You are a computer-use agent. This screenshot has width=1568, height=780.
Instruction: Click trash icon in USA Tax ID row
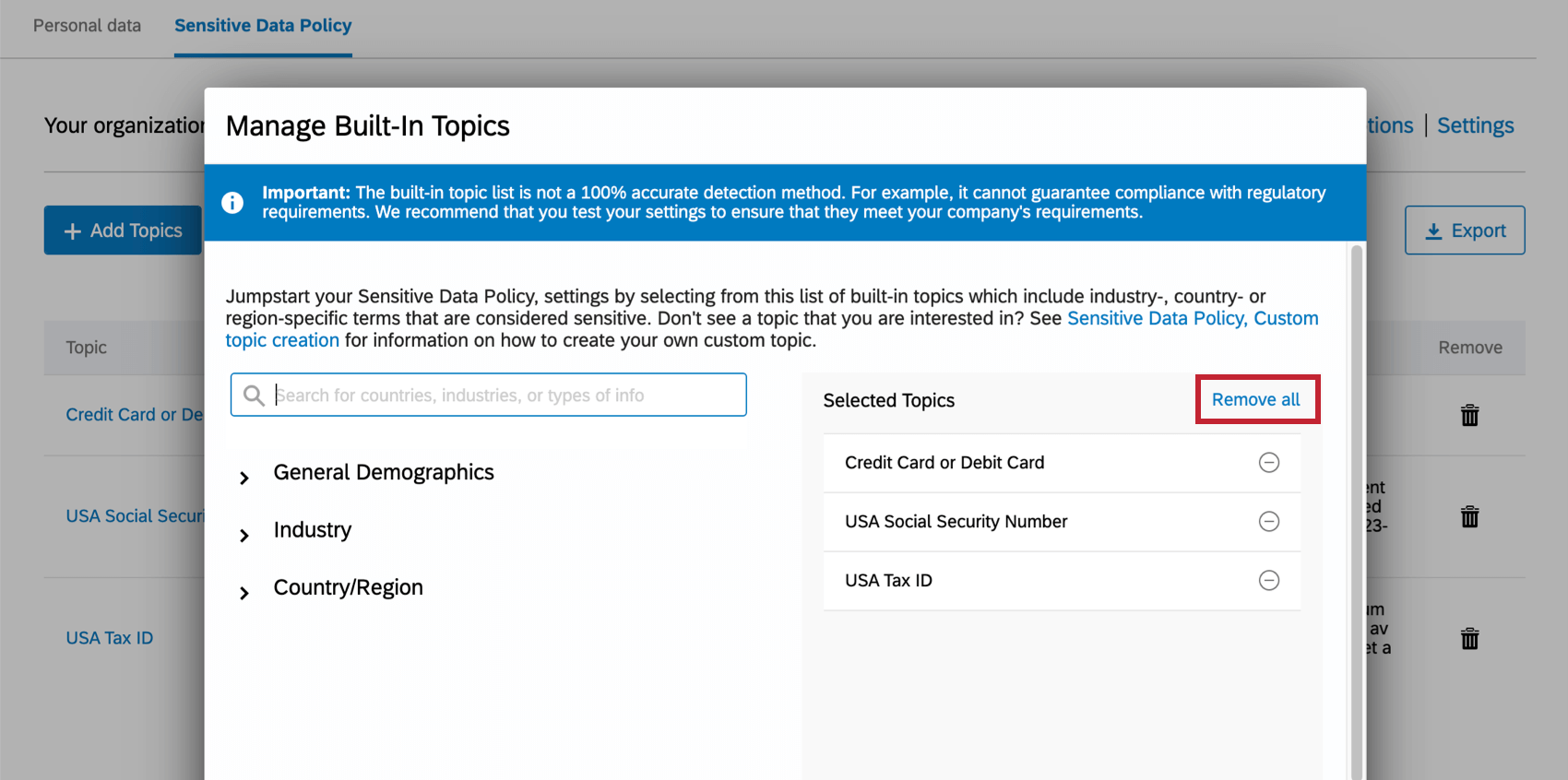(1469, 639)
